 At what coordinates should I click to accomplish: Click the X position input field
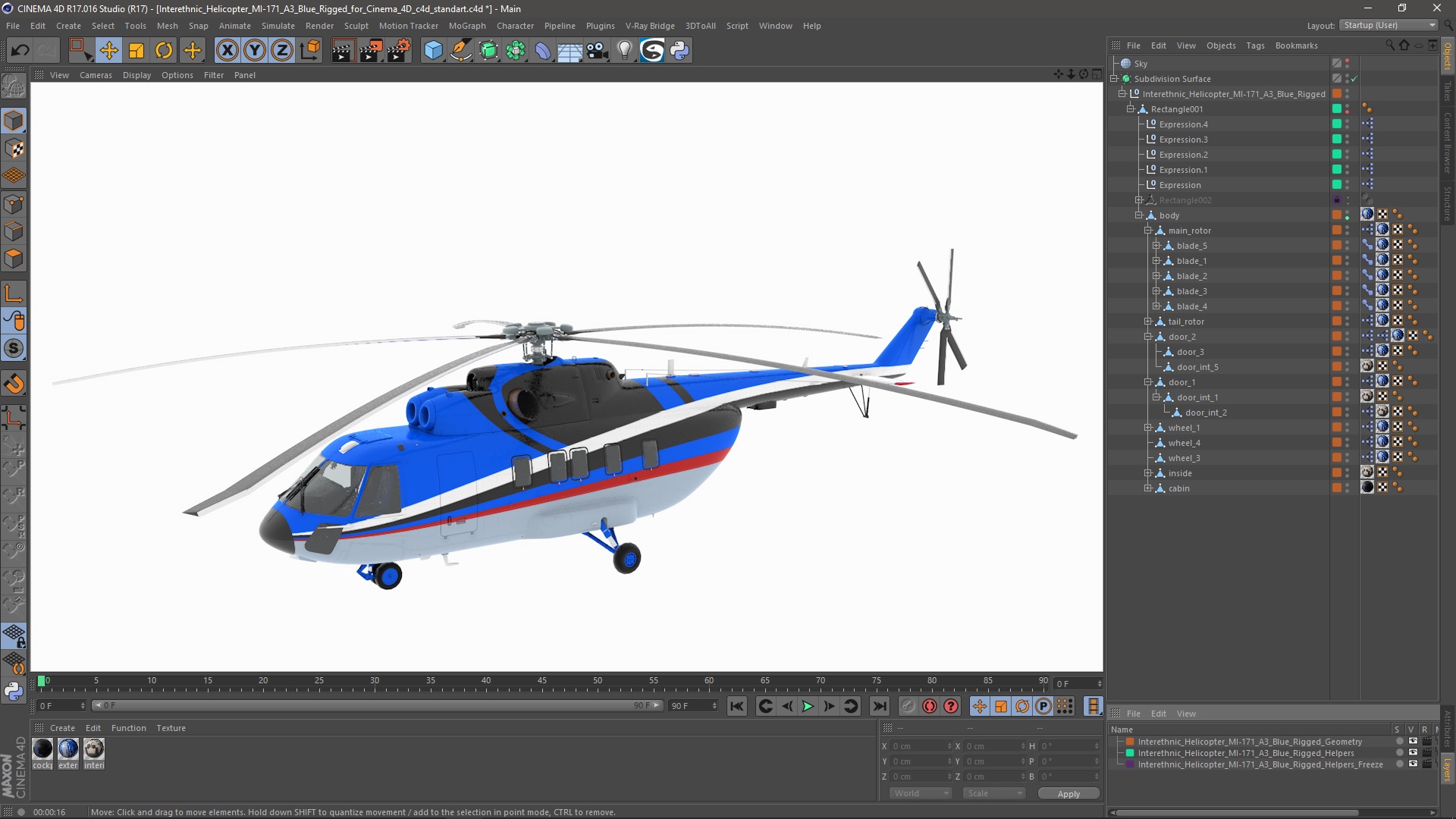[x=921, y=746]
